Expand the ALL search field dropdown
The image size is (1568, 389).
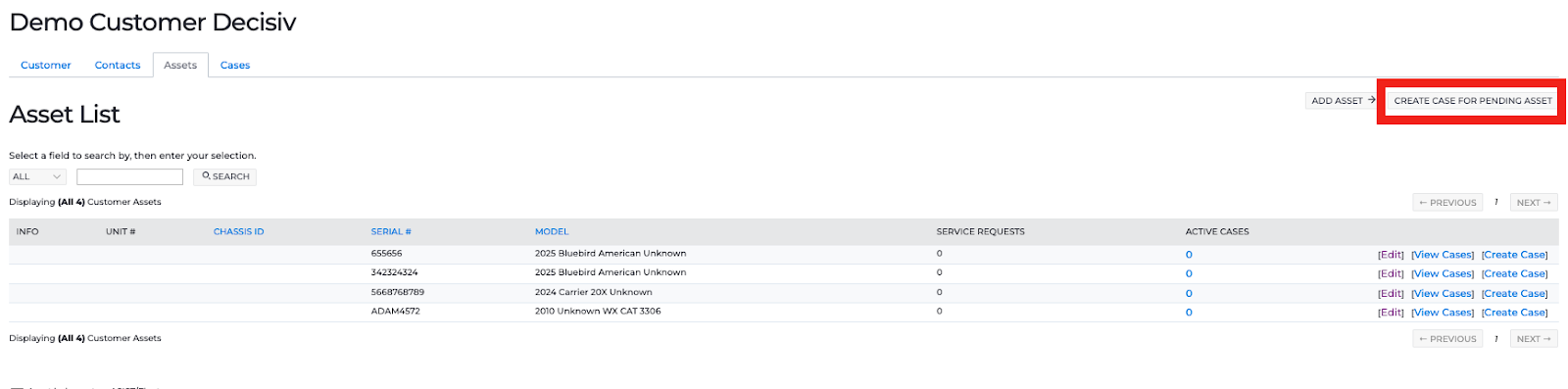coord(37,177)
